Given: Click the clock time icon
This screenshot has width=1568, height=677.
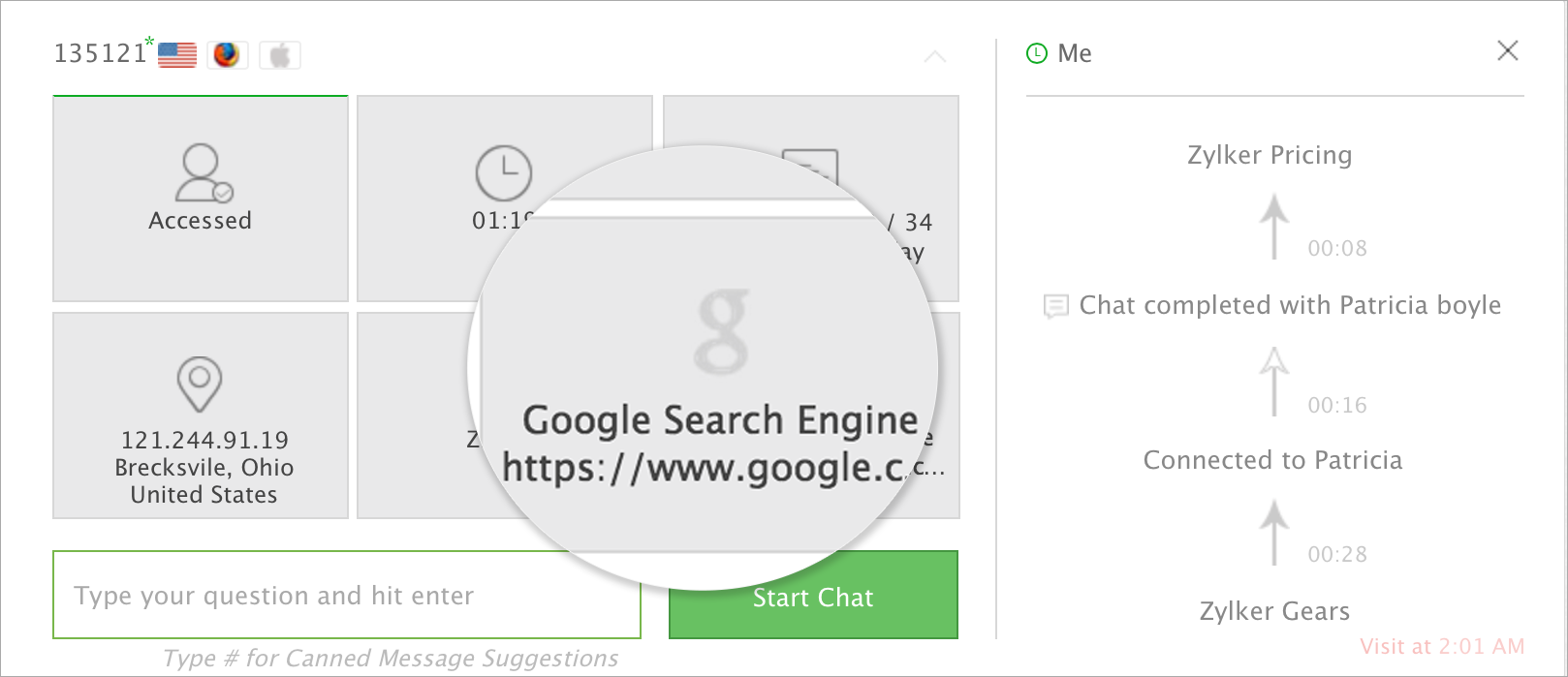Looking at the screenshot, I should tap(503, 173).
